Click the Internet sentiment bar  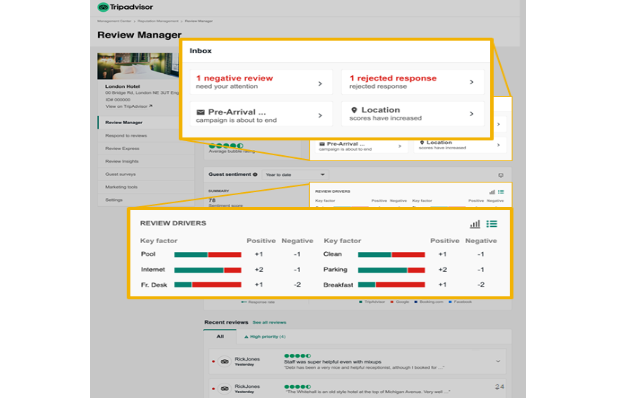(x=208, y=270)
